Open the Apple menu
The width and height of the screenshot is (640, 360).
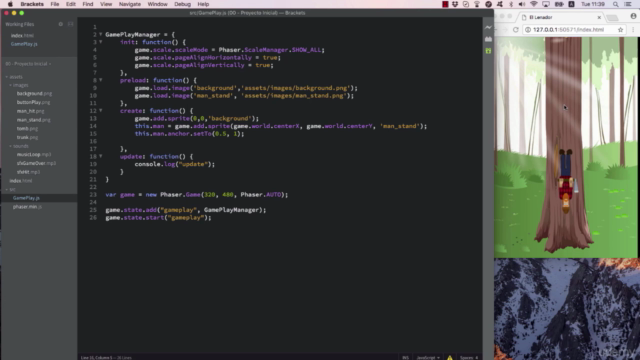click(x=10, y=4)
